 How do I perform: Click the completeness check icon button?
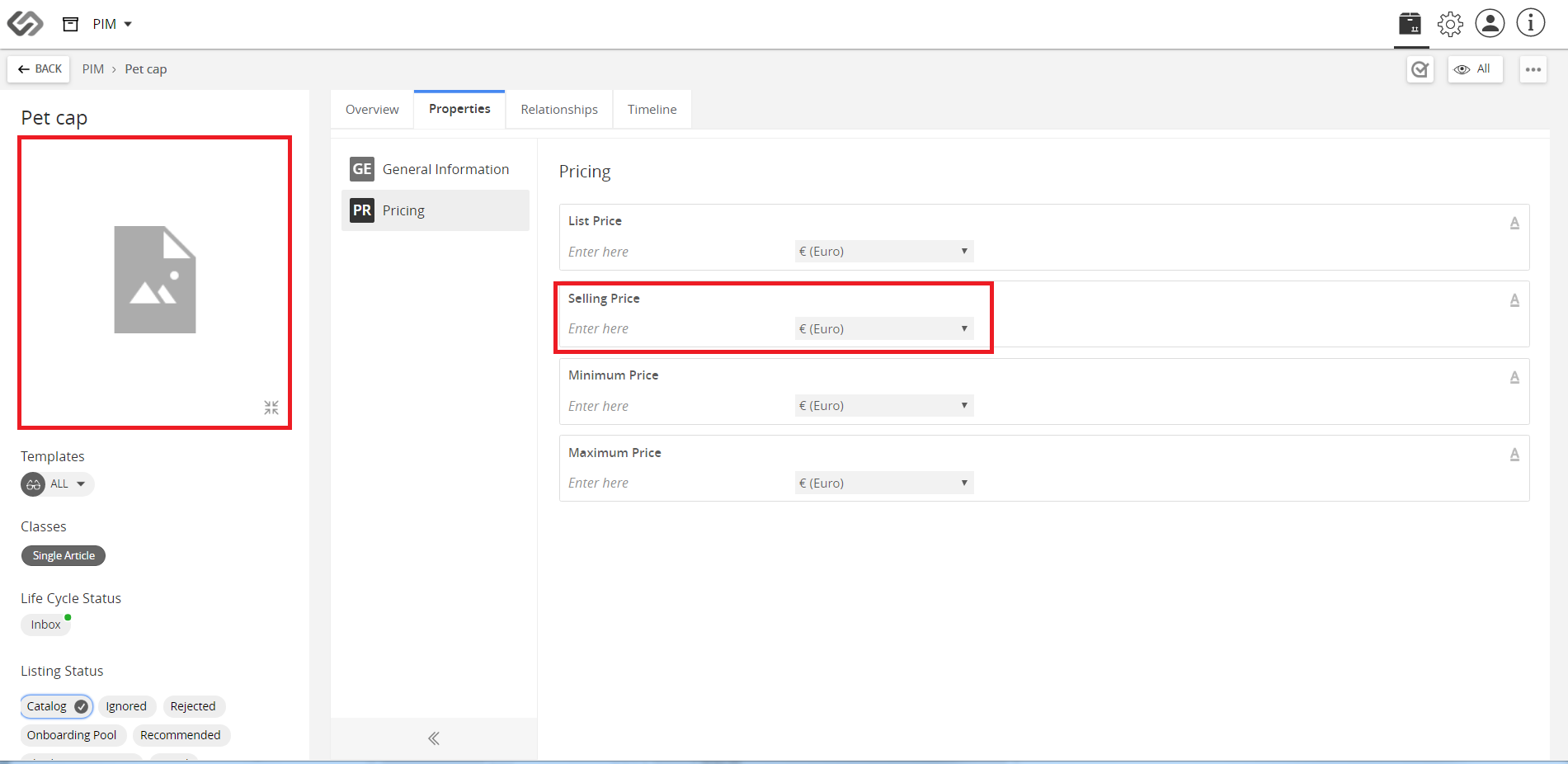[x=1420, y=69]
